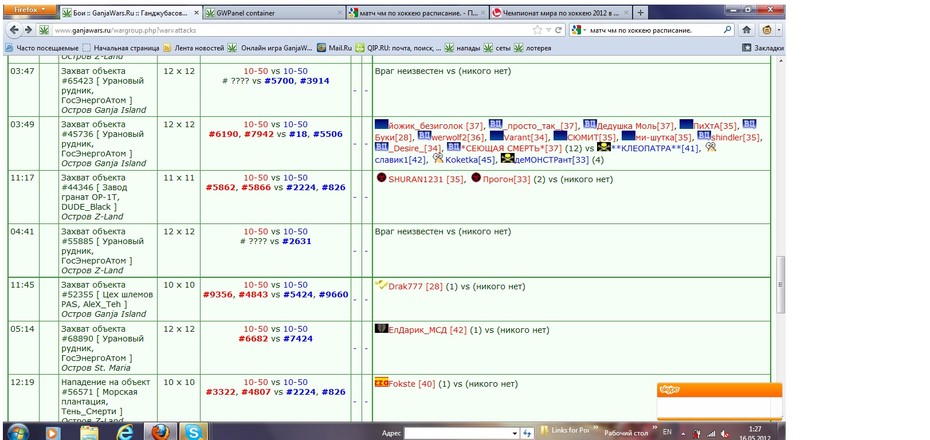Open fight link #6190
Screen dimensions: 930x440
click(x=223, y=134)
